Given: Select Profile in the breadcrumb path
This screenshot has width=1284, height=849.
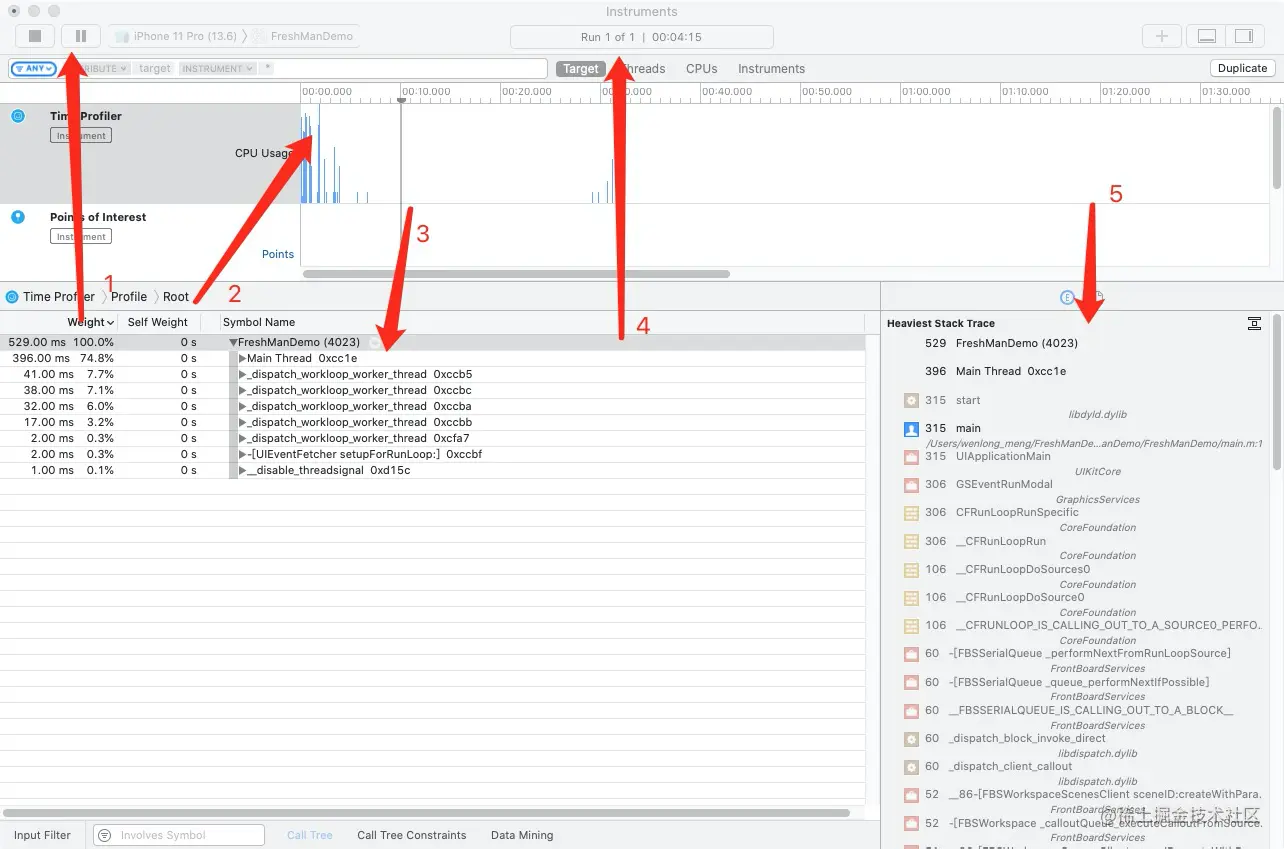Looking at the screenshot, I should pyautogui.click(x=129, y=297).
